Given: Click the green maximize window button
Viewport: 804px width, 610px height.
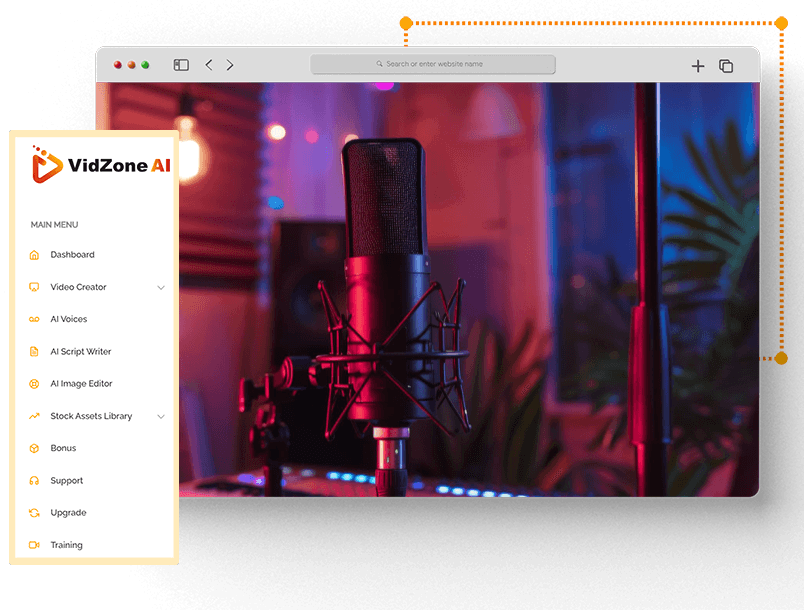Looking at the screenshot, I should coord(146,65).
